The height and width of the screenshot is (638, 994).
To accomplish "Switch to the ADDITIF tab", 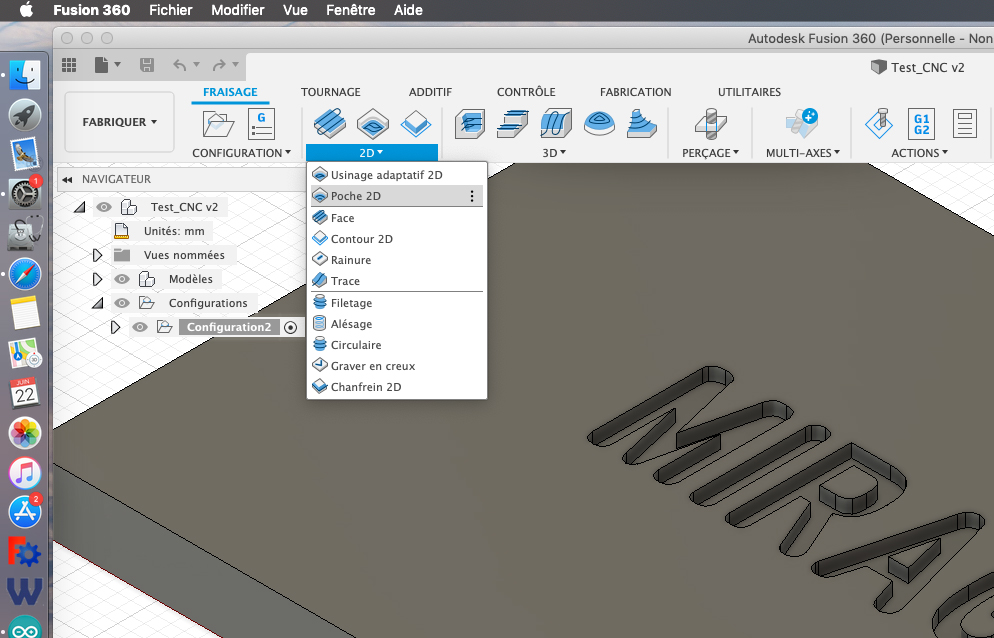I will click(x=430, y=92).
